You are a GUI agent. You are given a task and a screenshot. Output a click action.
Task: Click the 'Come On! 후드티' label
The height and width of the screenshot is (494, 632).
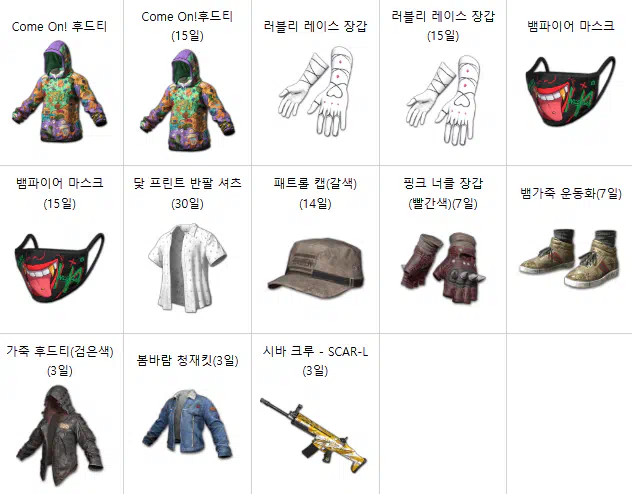59,27
